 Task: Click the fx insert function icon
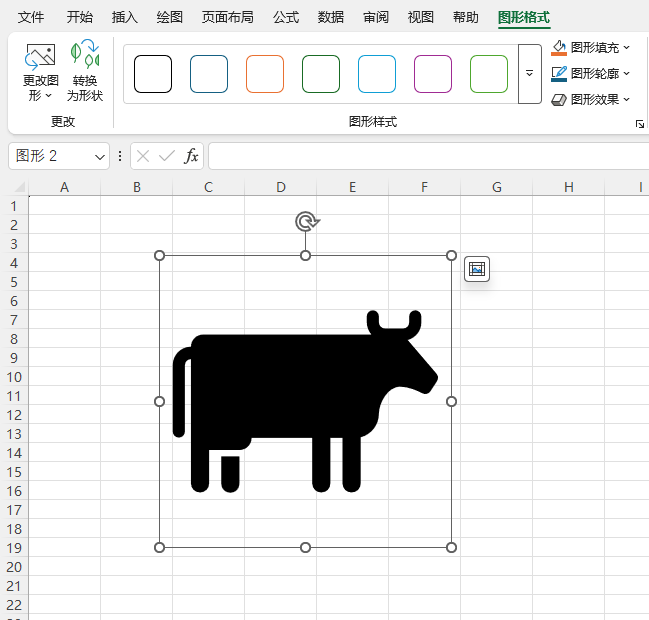click(191, 156)
